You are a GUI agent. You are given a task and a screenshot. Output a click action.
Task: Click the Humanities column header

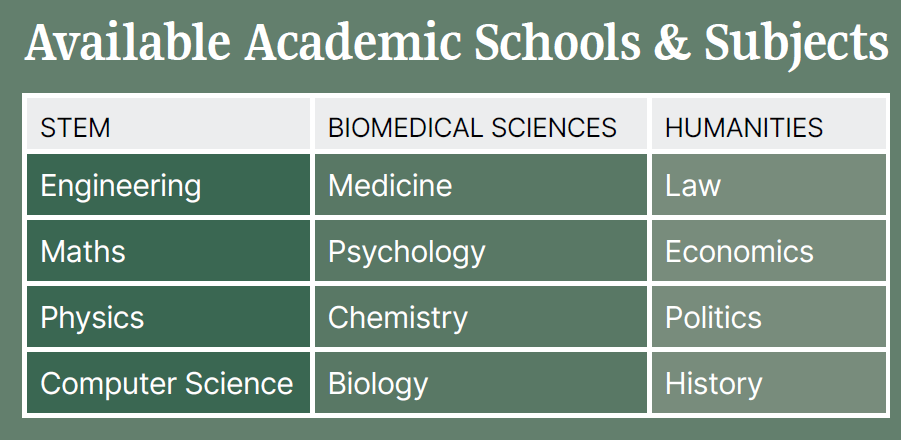coord(769,123)
